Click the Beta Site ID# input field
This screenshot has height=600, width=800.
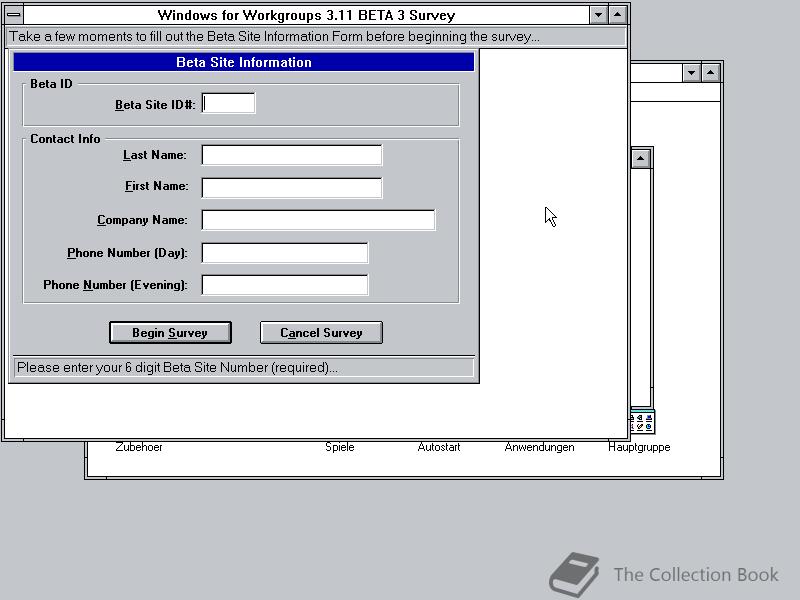pyautogui.click(x=228, y=104)
